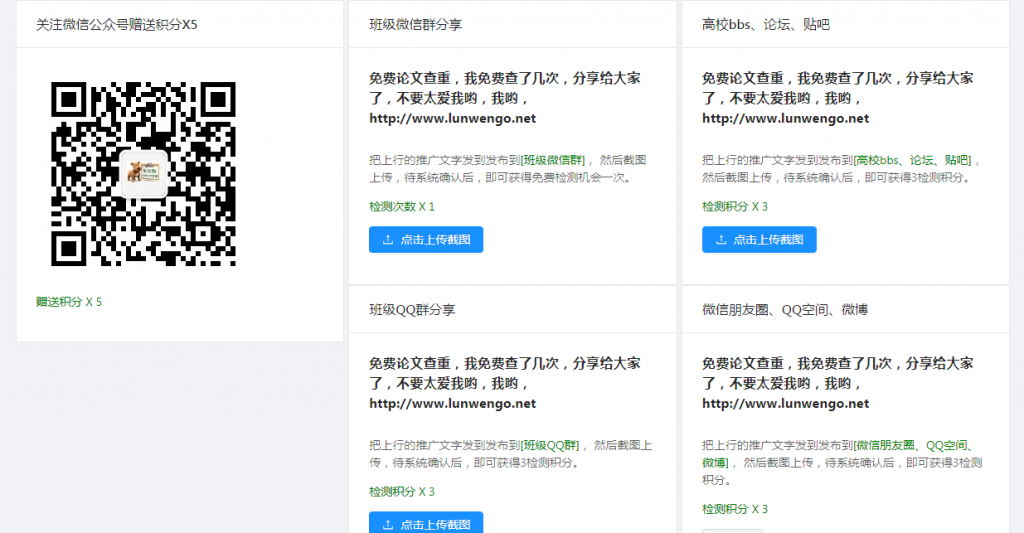Click upload screenshot button under 高校bbs、论坛、贴吧
The width and height of the screenshot is (1024, 533).
(759, 240)
